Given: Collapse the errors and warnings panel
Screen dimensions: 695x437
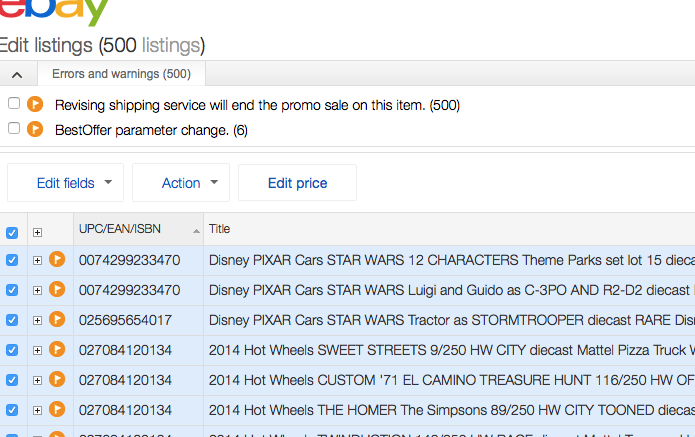Looking at the screenshot, I should (x=18, y=74).
